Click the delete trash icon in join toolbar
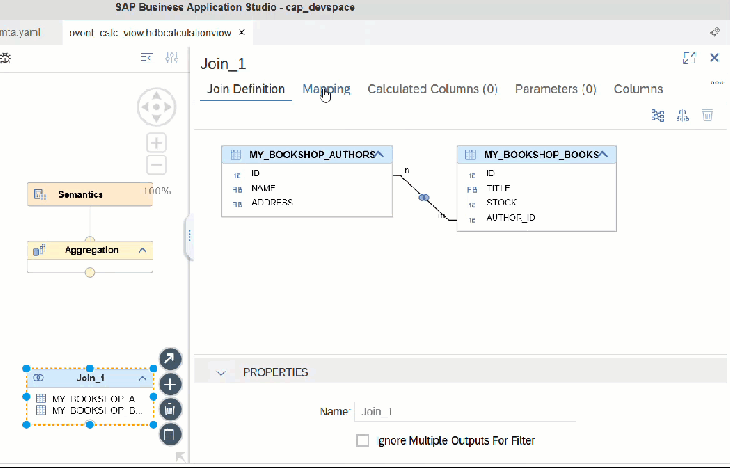 point(707,115)
